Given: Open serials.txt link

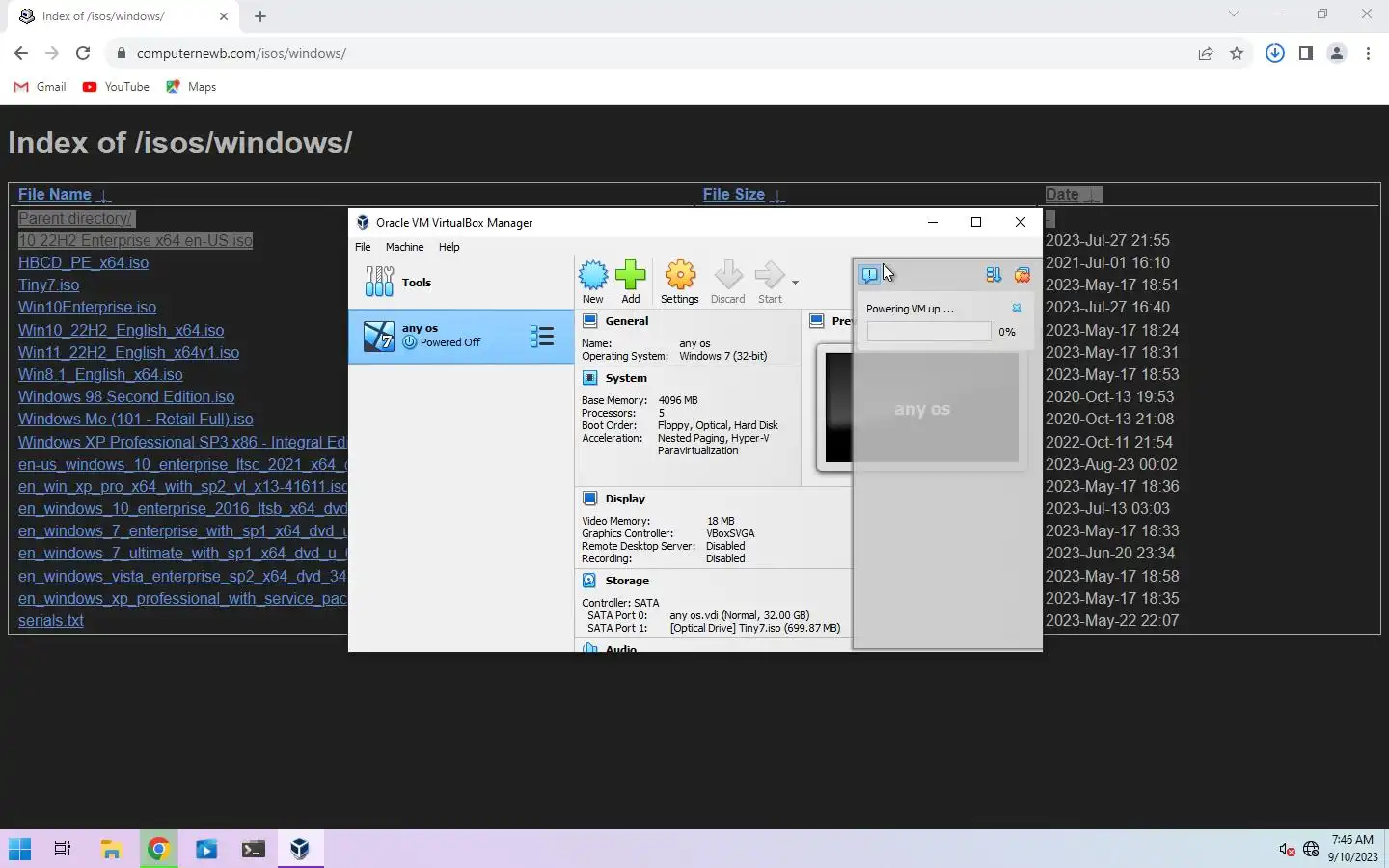Looking at the screenshot, I should pos(50,620).
